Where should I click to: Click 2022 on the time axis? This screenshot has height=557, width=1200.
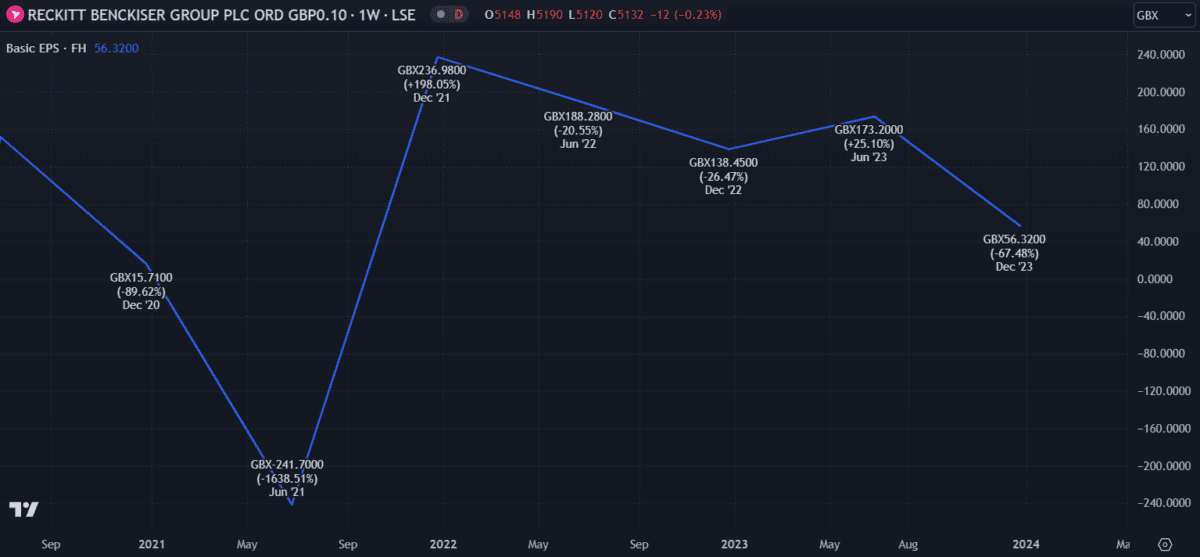click(x=443, y=544)
